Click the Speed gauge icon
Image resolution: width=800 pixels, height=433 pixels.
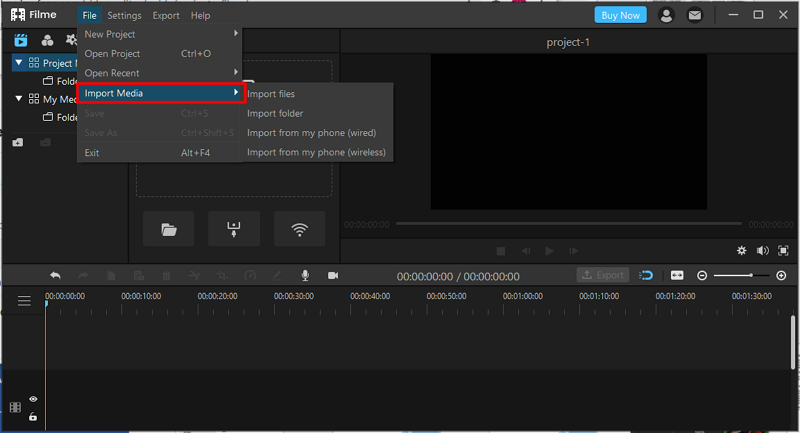(x=250, y=275)
